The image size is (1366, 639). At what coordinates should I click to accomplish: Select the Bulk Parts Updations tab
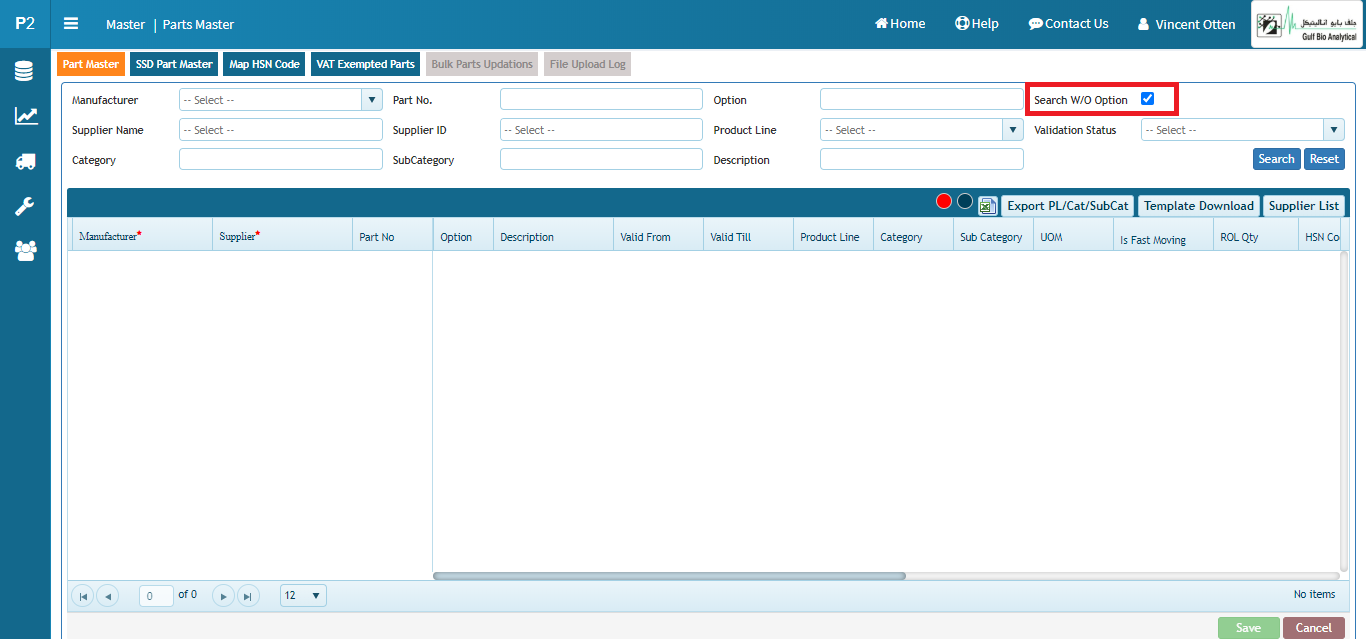[x=482, y=64]
